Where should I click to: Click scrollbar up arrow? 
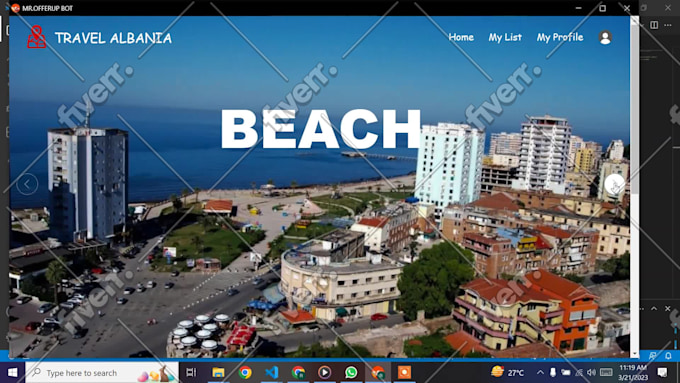[x=634, y=20]
